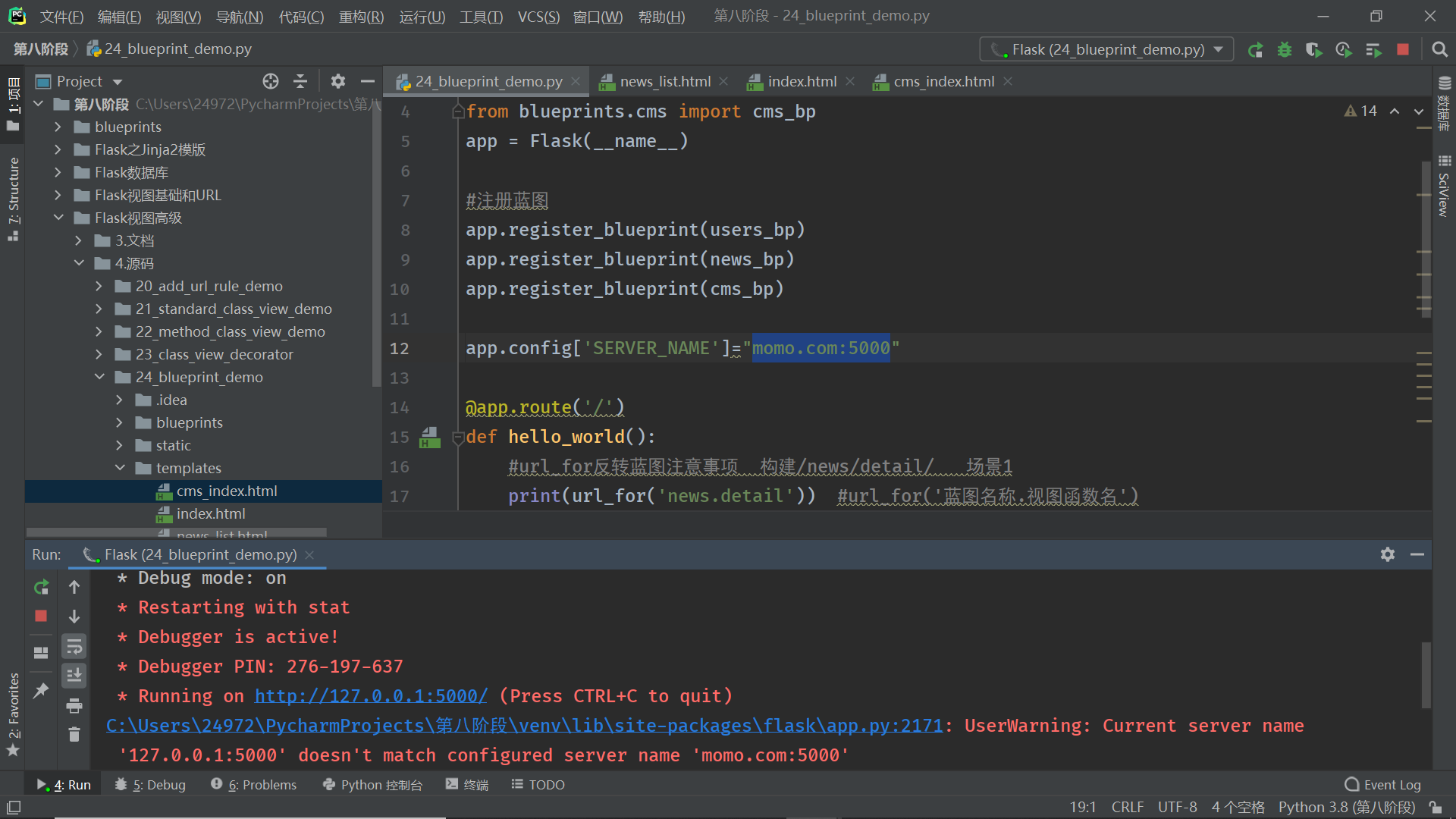Toggle the 1: Project tool window button
The height and width of the screenshot is (819, 1456).
click(13, 104)
